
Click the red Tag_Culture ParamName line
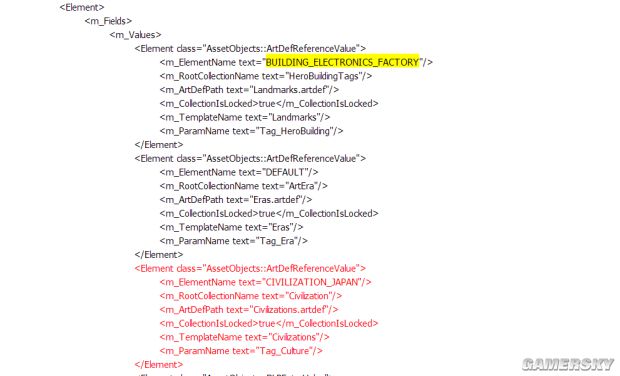(x=241, y=351)
